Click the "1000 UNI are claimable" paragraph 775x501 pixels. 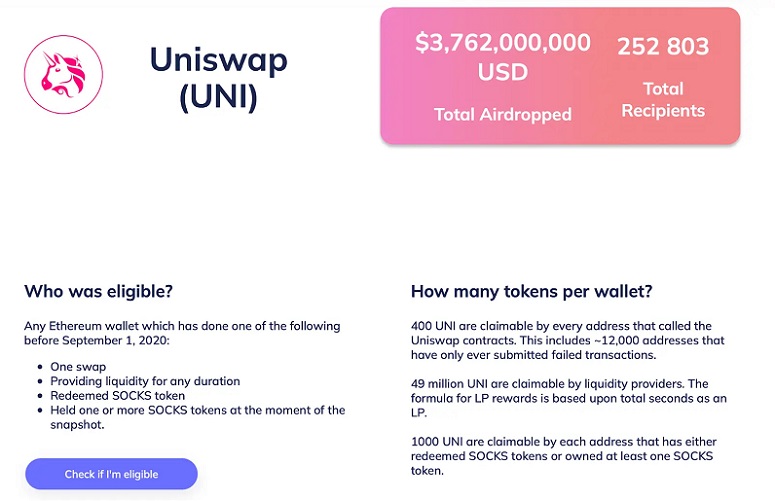pyautogui.click(x=563, y=456)
